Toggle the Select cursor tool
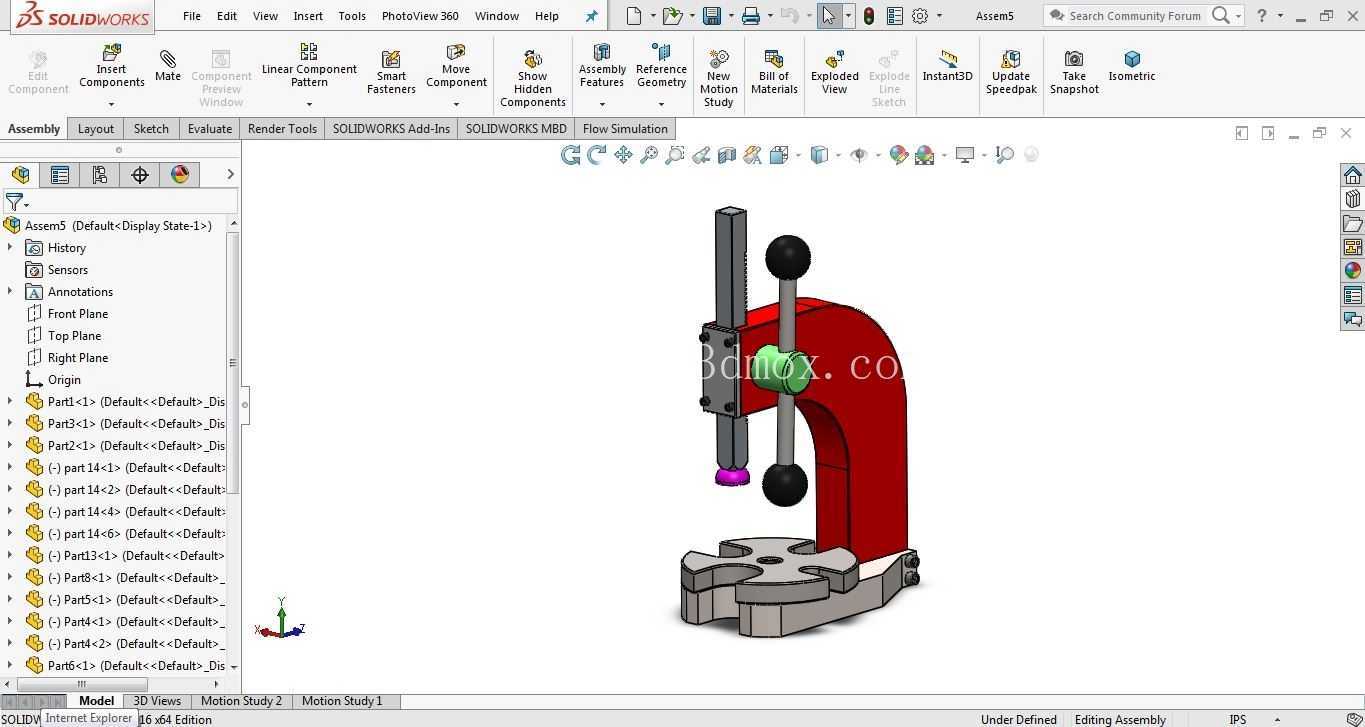Viewport: 1365px width, 727px height. point(829,16)
